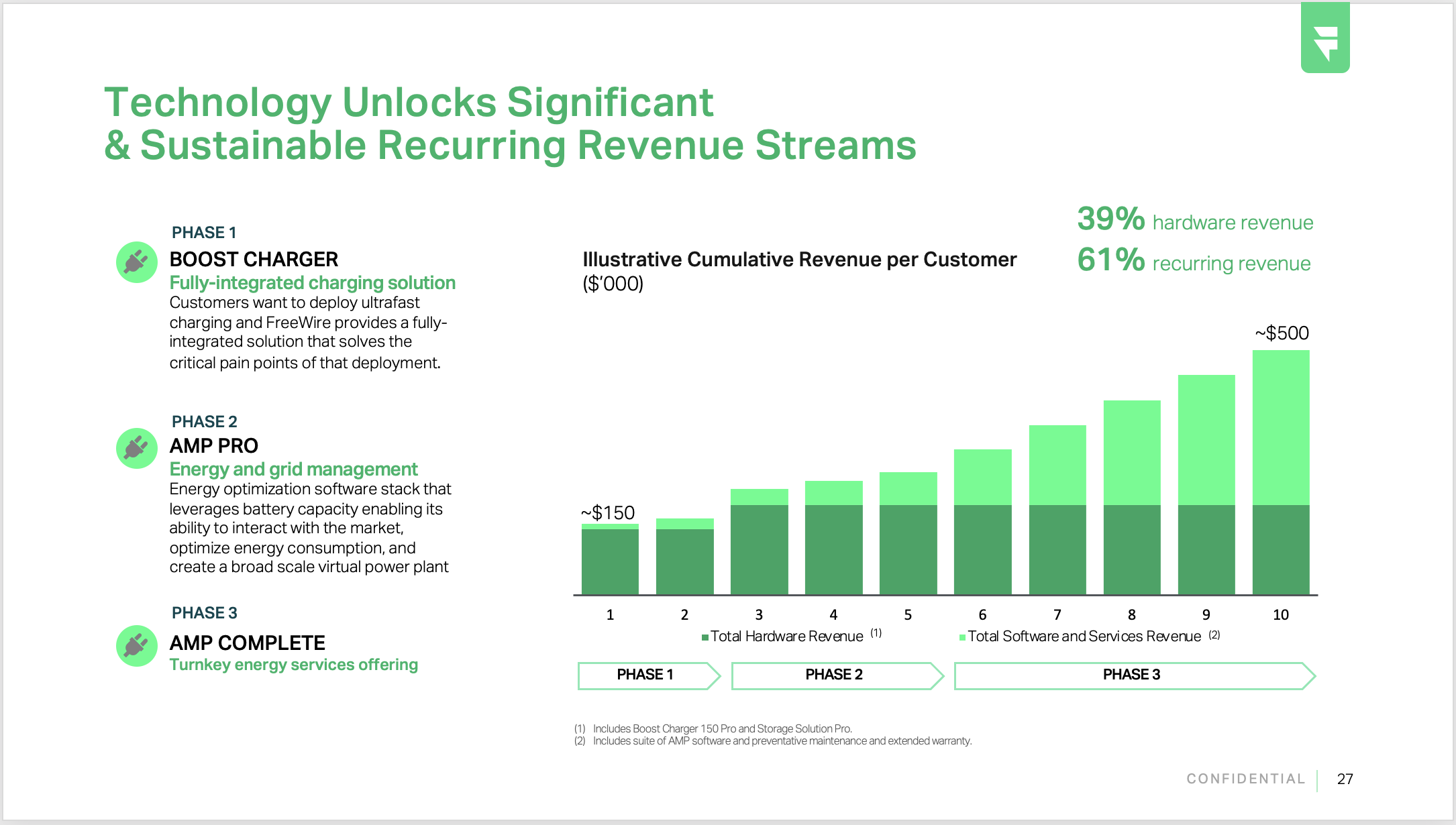Click the Total Software and Services legend square
Image resolution: width=1456 pixels, height=825 pixels.
[x=962, y=637]
